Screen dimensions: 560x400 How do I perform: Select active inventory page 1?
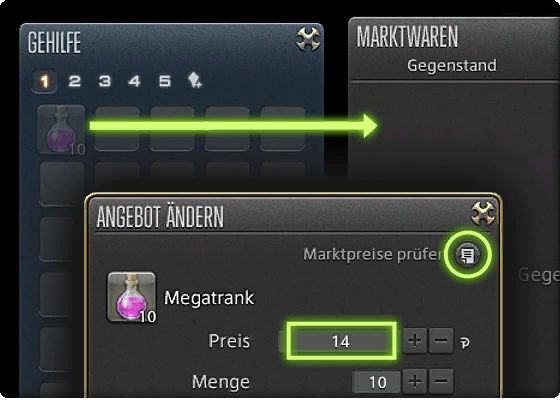click(x=44, y=81)
